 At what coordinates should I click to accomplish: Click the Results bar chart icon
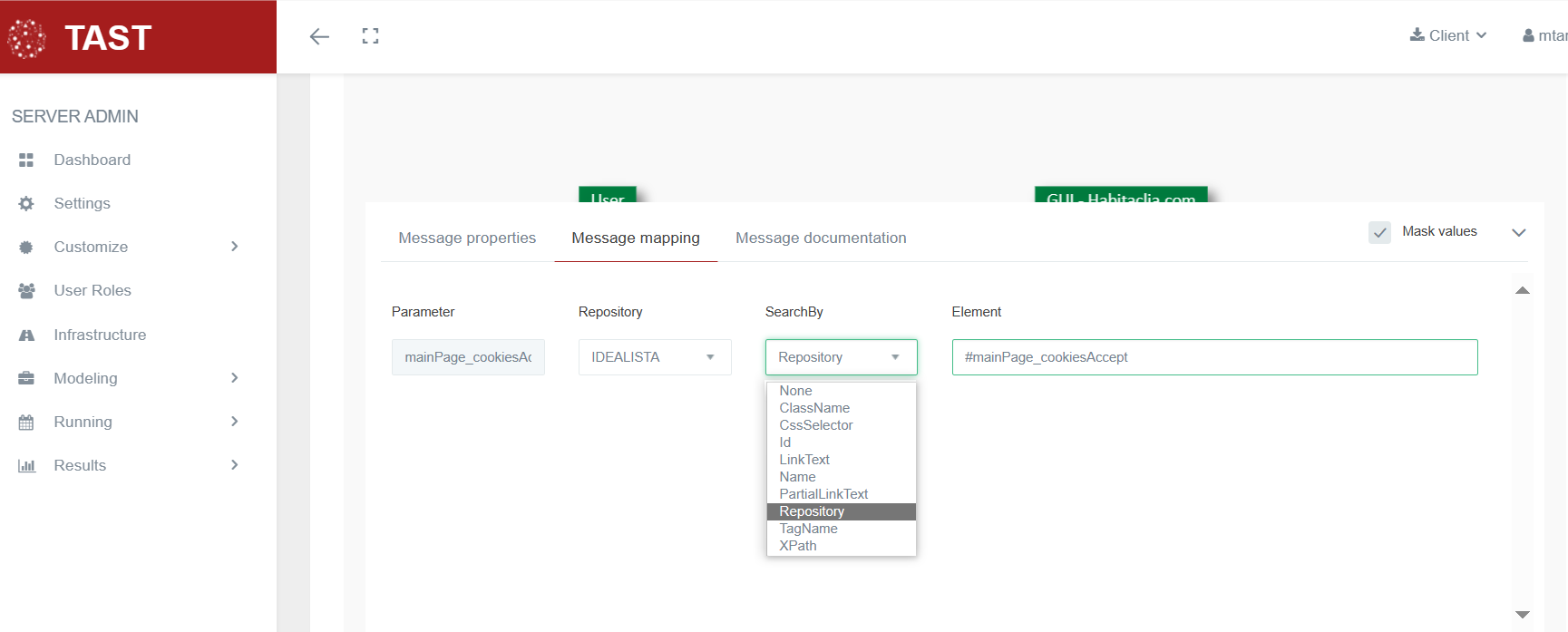tap(26, 465)
